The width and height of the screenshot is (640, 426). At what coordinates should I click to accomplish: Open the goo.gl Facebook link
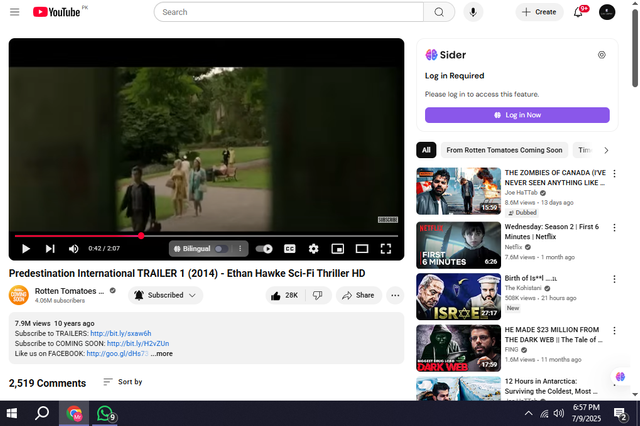click(x=117, y=354)
